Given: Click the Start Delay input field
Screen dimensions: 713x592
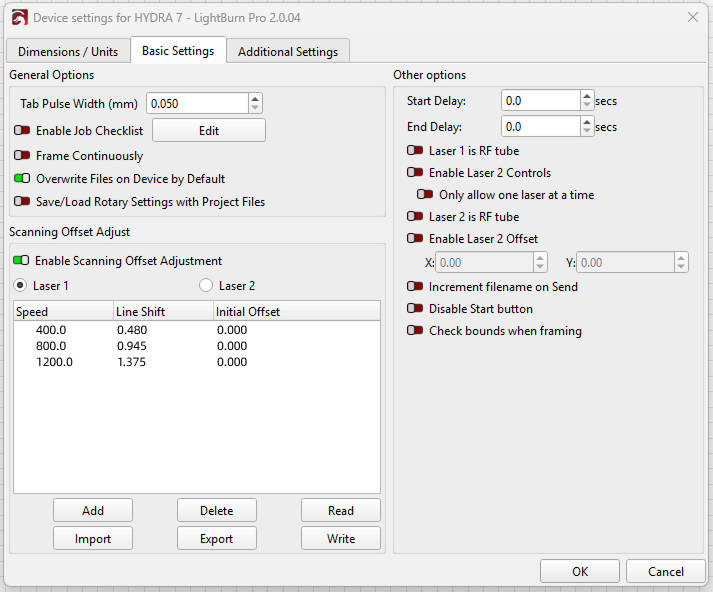Looking at the screenshot, I should (541, 100).
